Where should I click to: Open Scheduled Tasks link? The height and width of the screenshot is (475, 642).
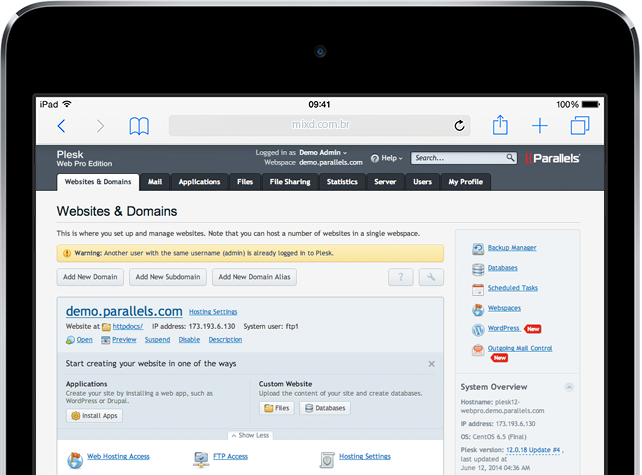(x=513, y=287)
